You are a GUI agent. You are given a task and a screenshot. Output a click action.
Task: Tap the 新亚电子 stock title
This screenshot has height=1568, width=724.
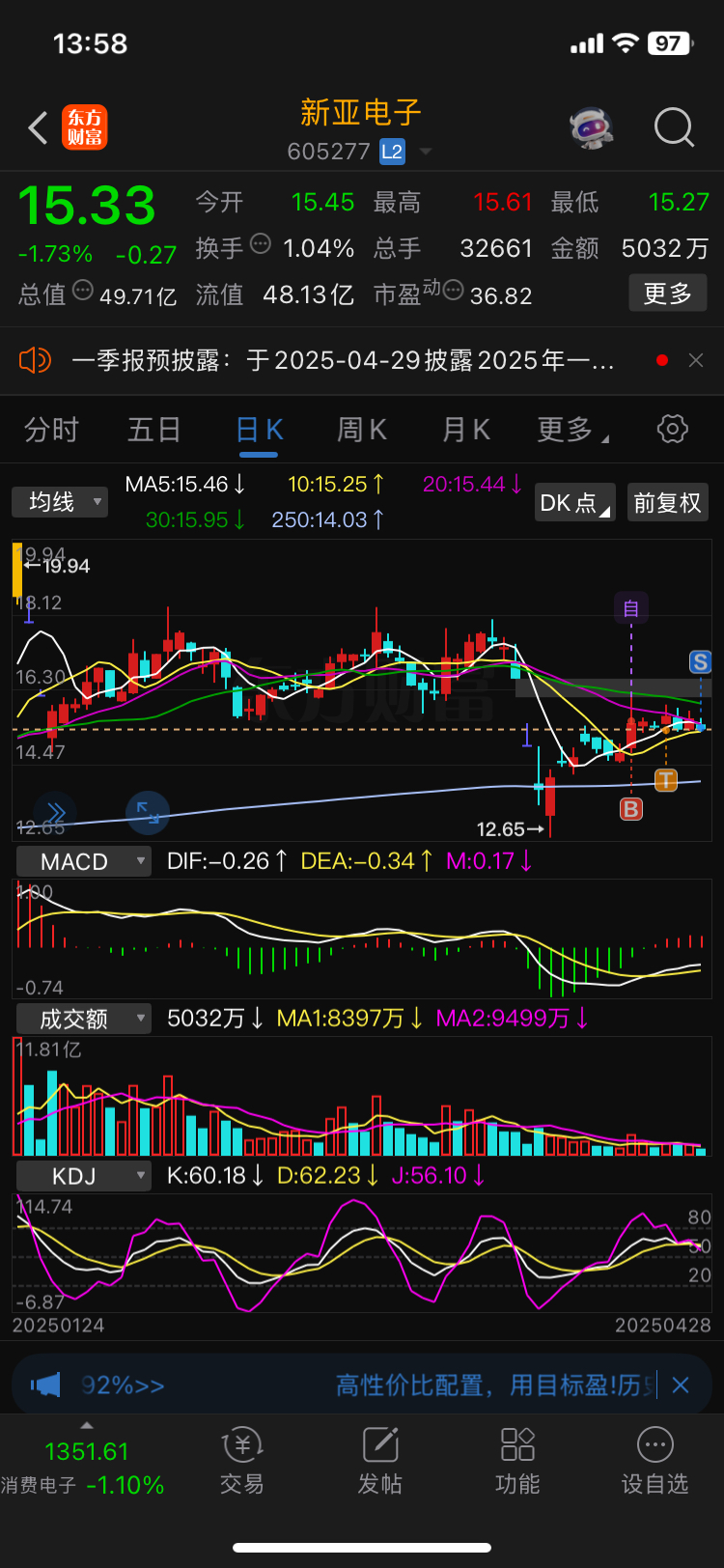click(361, 113)
